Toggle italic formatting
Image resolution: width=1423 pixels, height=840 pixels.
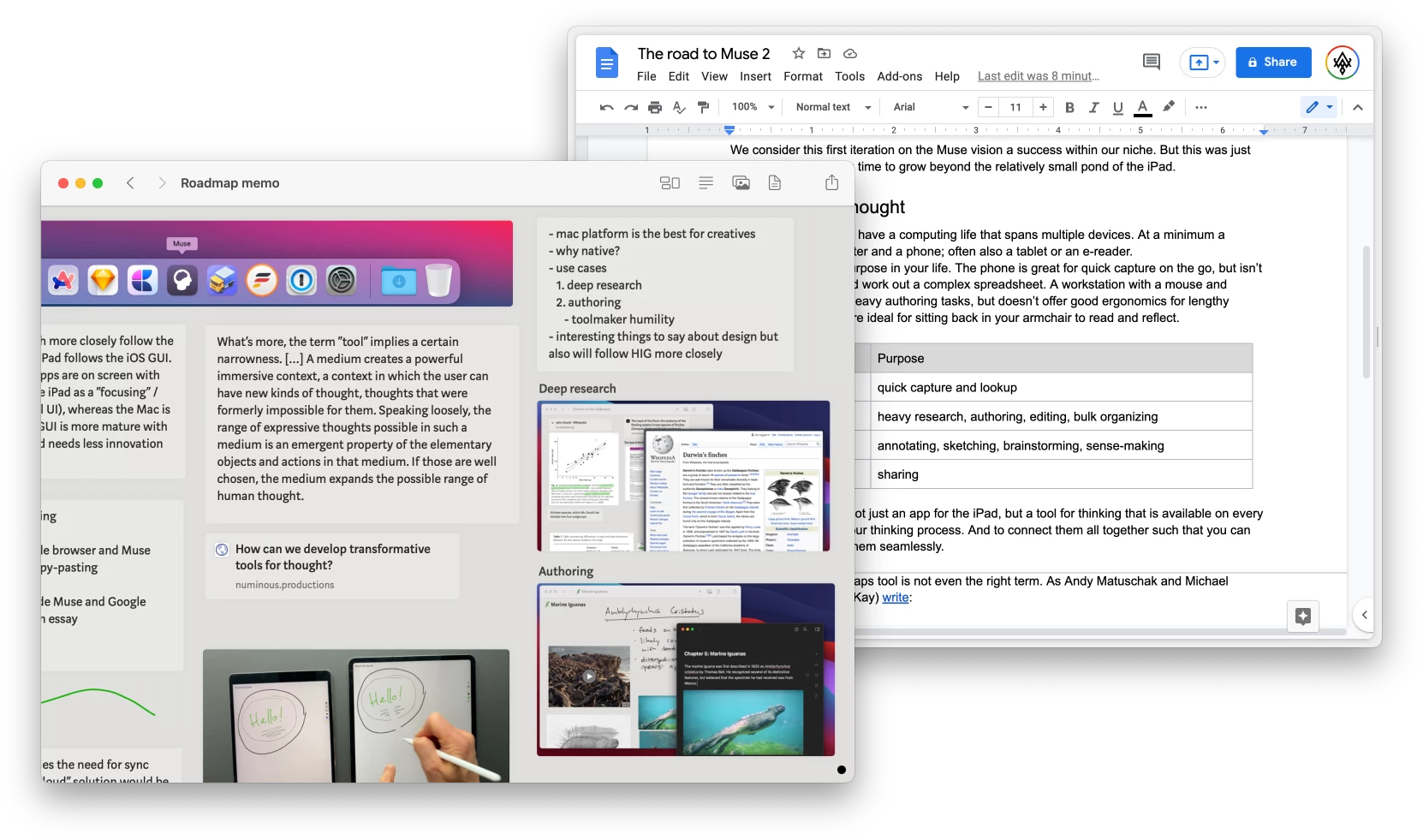[x=1093, y=107]
